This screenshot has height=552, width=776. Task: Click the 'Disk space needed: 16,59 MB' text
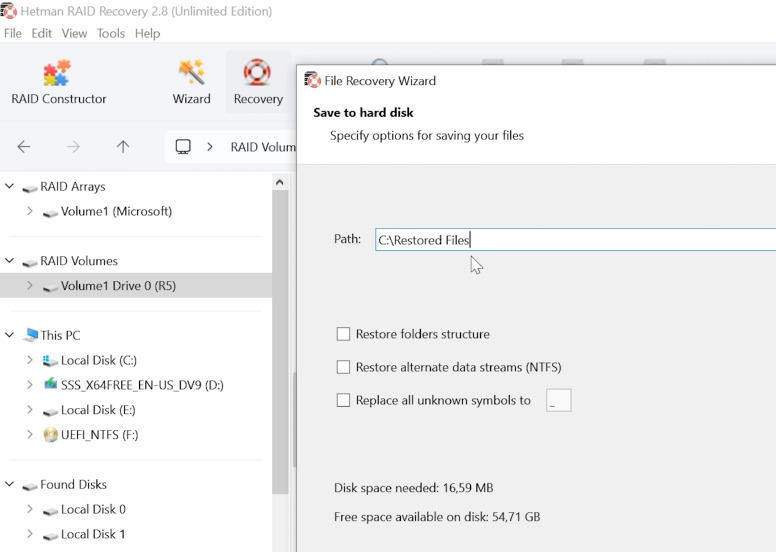coord(413,488)
